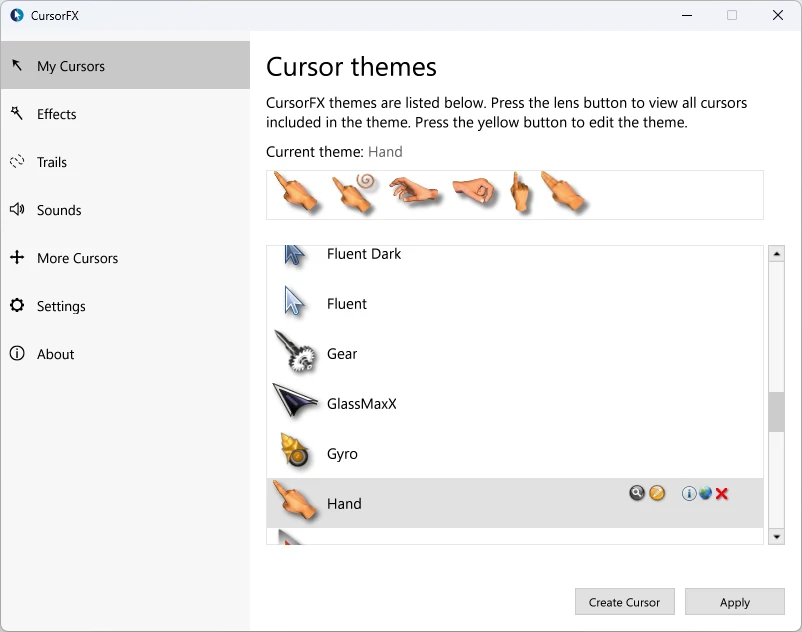
Task: Click the About info icon
Action: [x=17, y=353]
